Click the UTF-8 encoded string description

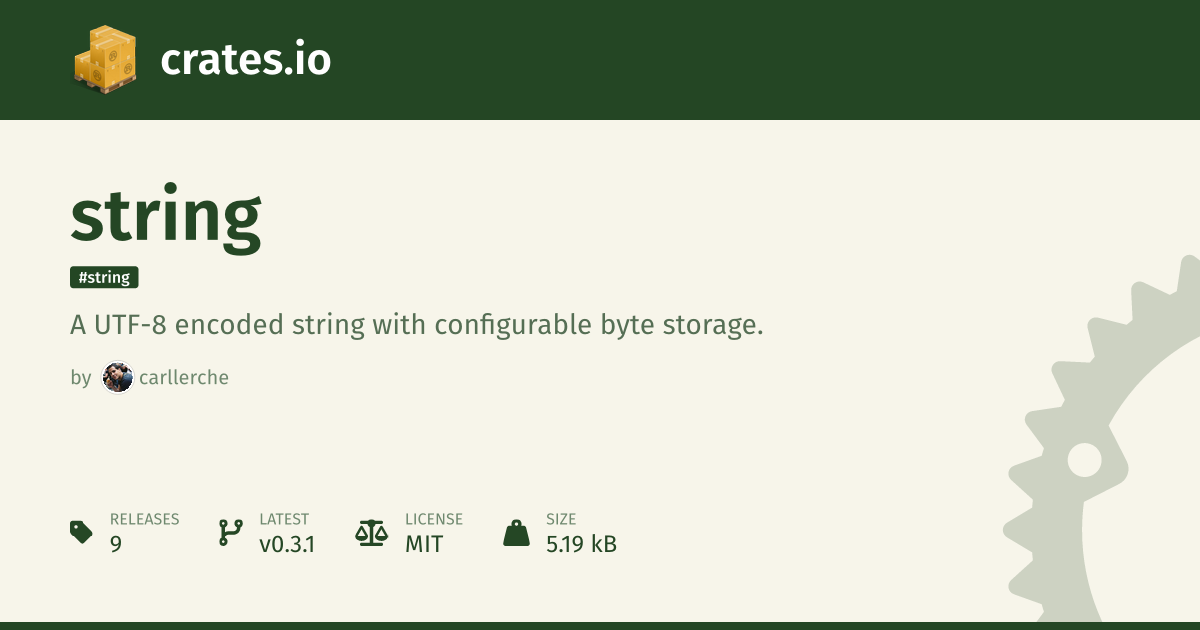(x=416, y=325)
